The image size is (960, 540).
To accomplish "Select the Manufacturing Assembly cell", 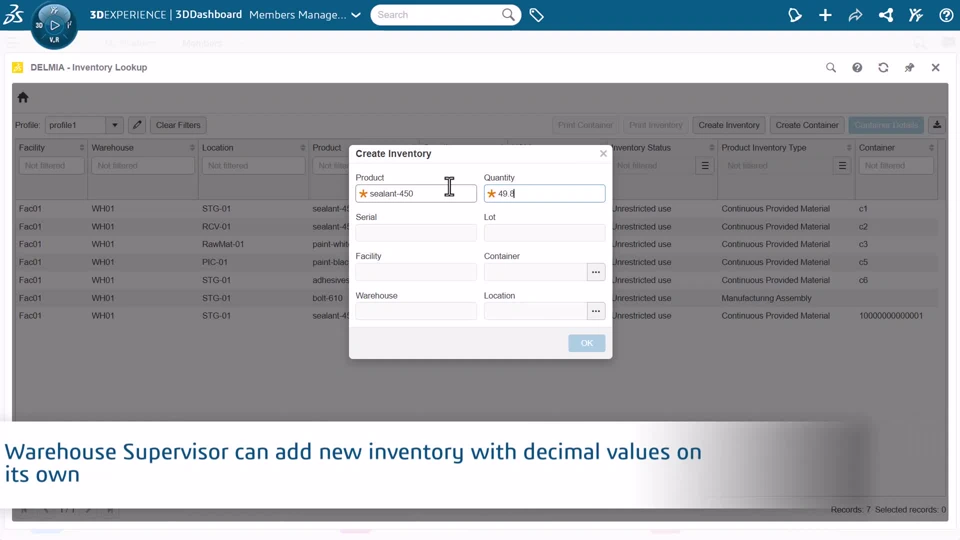I will coord(766,298).
